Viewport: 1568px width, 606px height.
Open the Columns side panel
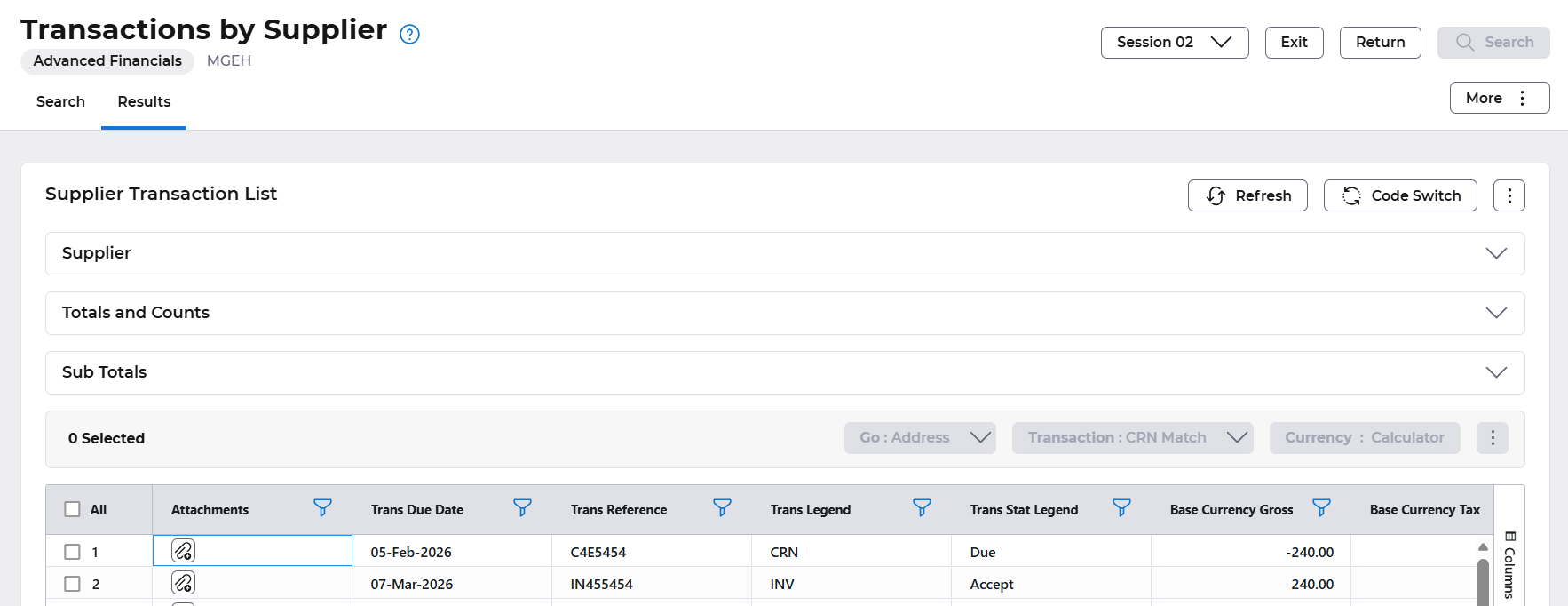[x=1509, y=565]
